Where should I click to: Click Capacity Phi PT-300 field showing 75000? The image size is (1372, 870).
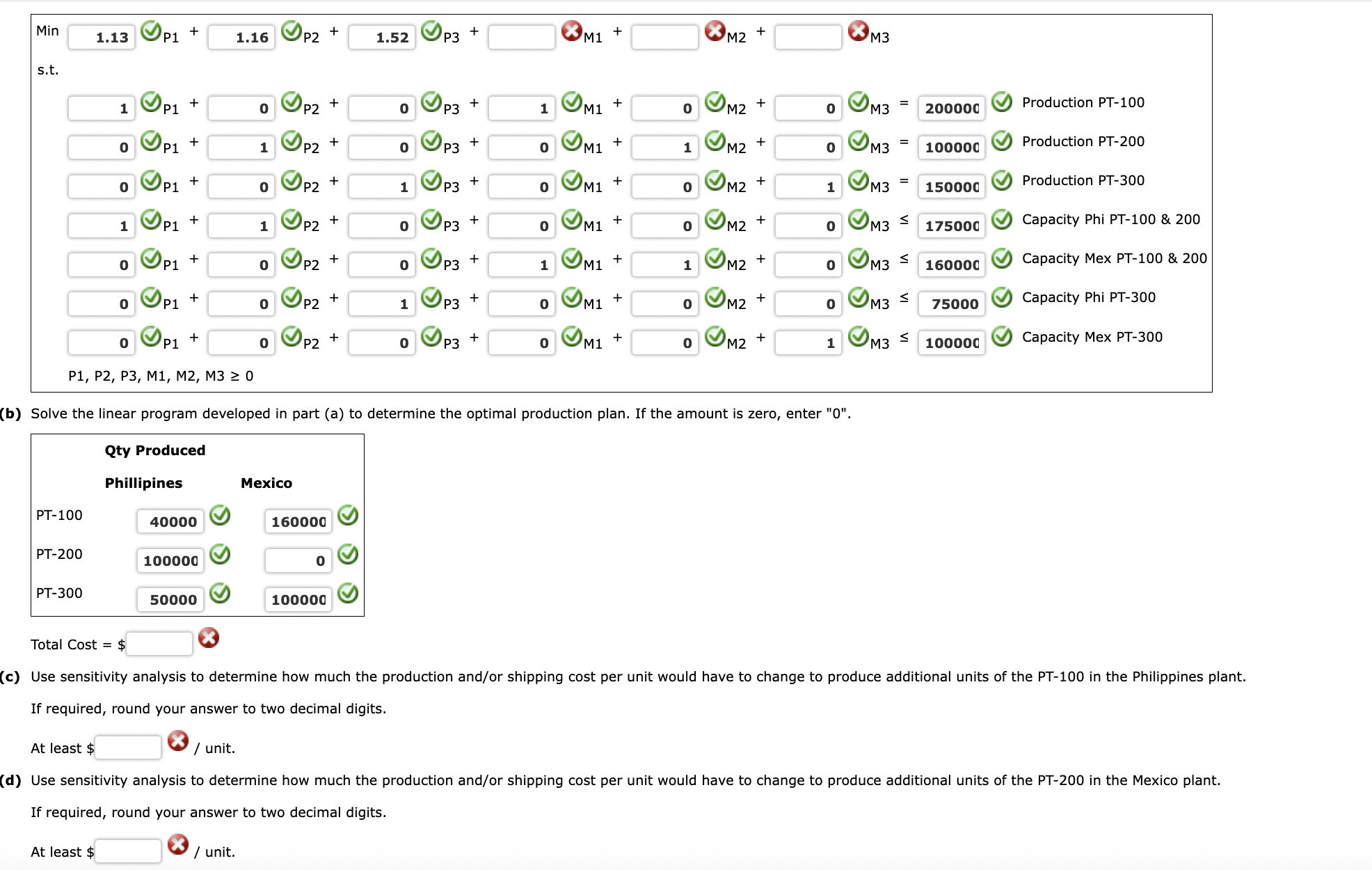point(951,304)
